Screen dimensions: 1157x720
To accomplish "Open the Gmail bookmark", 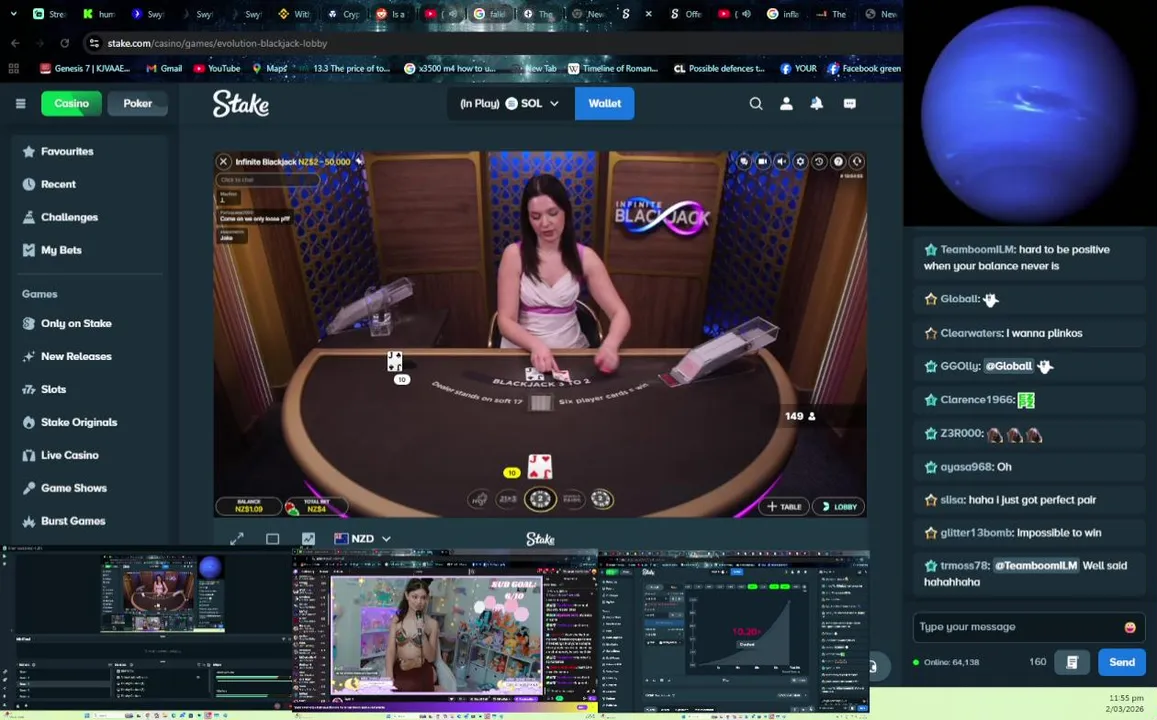I will tap(164, 69).
